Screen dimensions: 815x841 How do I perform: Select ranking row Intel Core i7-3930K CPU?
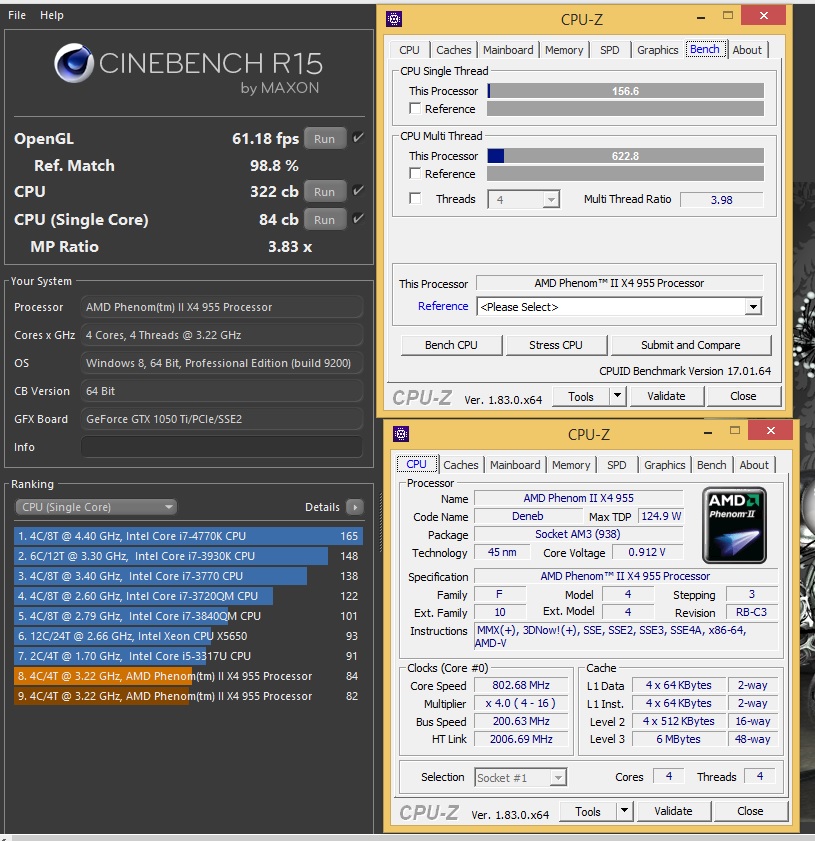tap(188, 556)
